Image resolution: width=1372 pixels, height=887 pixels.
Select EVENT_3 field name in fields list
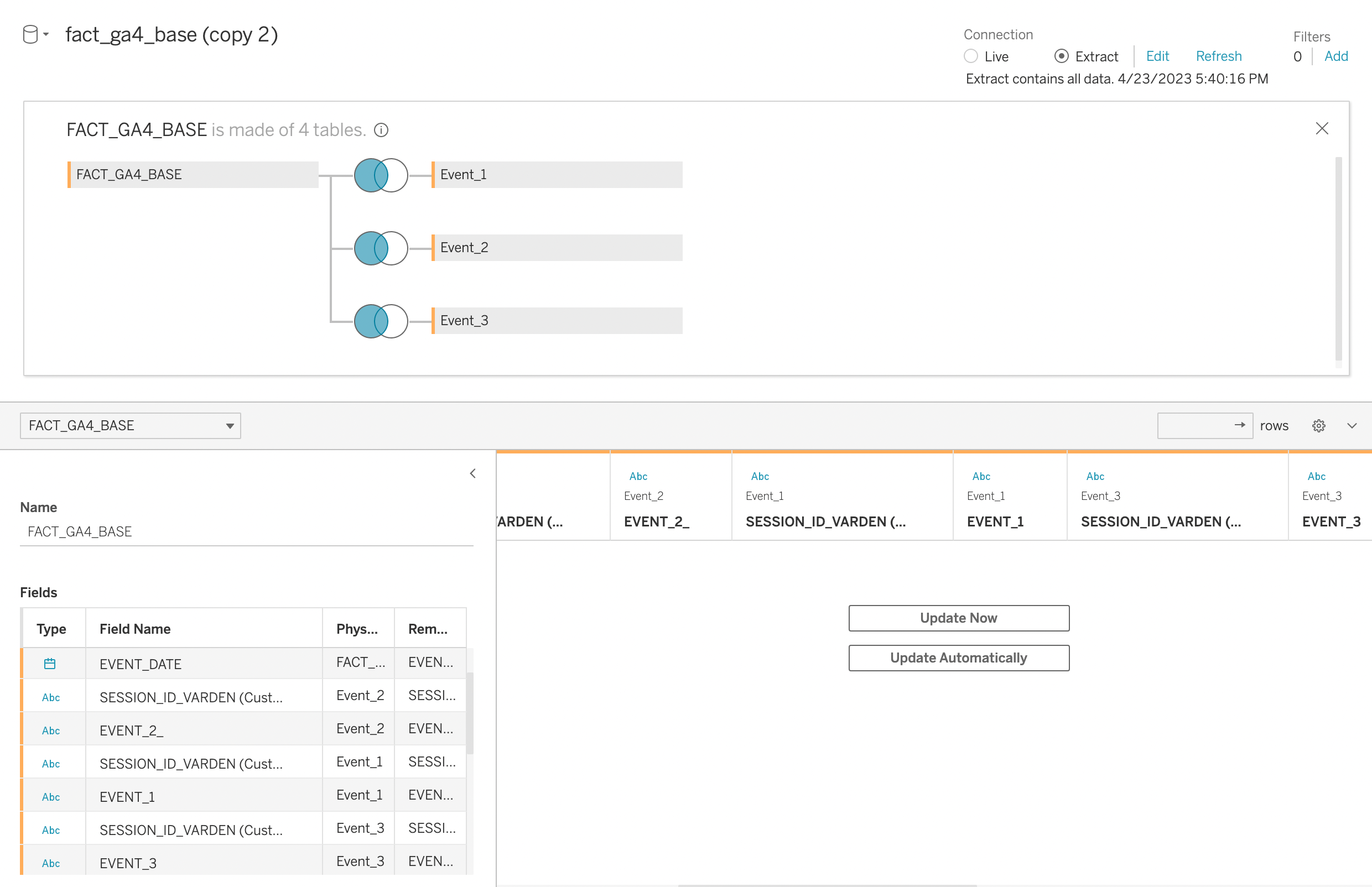click(204, 861)
